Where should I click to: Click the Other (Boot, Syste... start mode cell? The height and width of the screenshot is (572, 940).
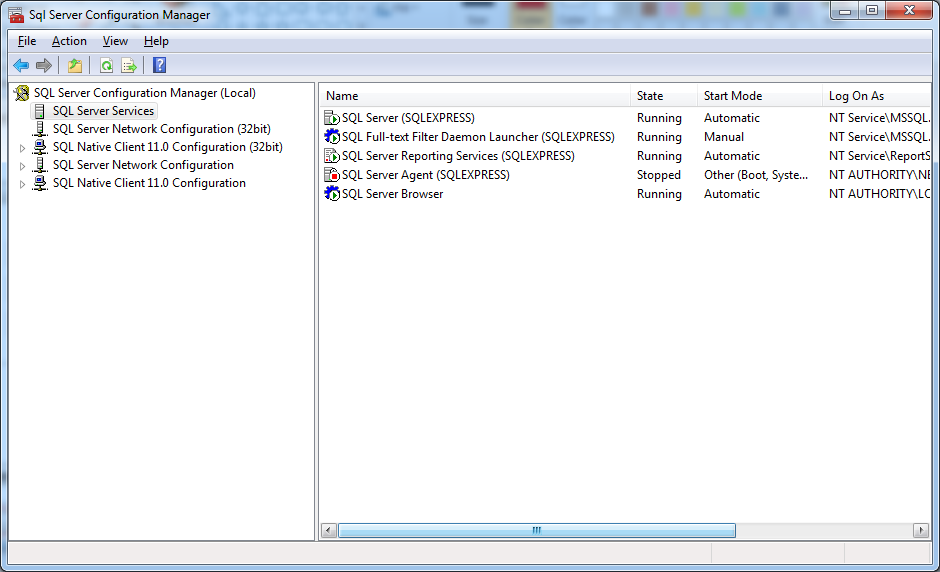coord(755,175)
